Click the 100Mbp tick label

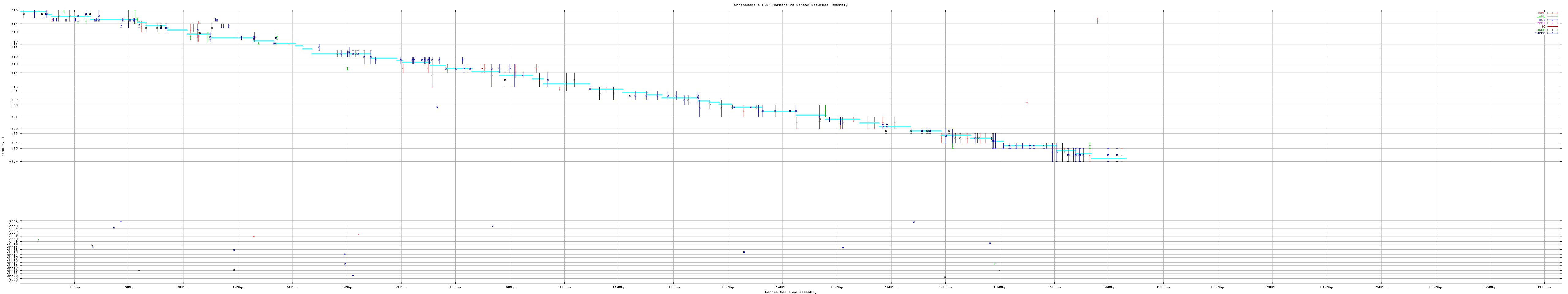tap(564, 287)
